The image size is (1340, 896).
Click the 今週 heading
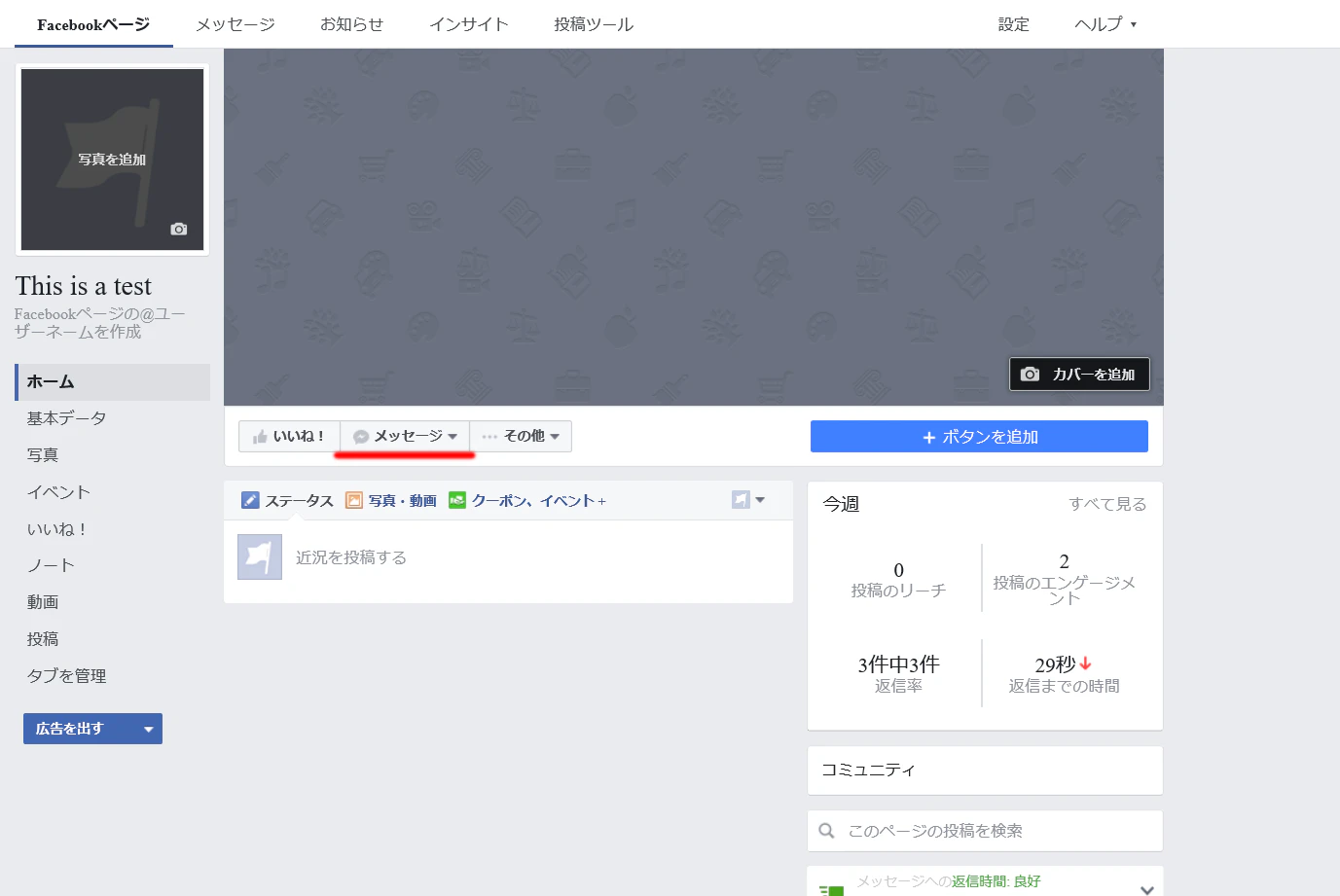click(842, 504)
